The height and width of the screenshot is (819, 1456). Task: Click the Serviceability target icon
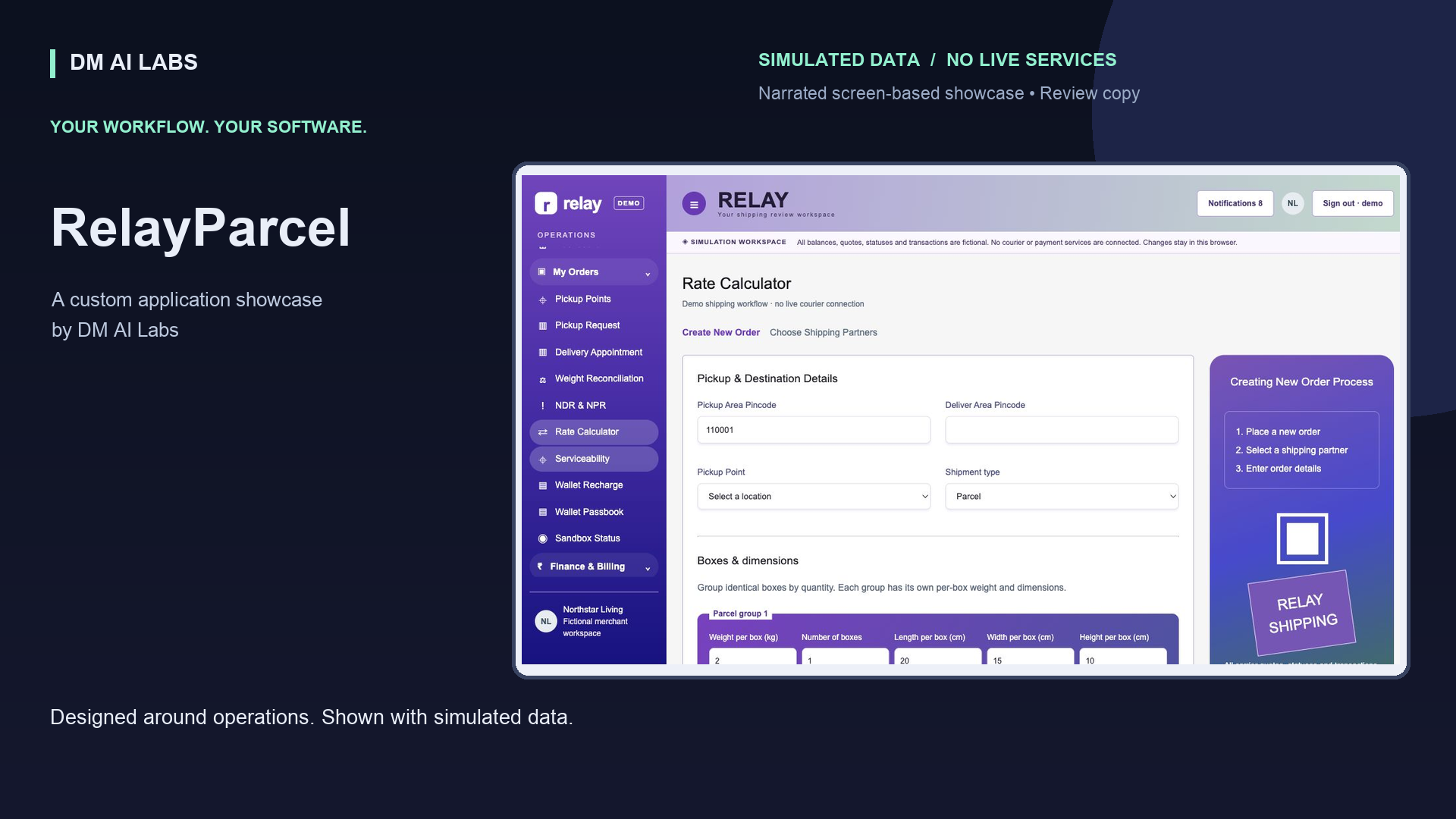[x=542, y=459]
